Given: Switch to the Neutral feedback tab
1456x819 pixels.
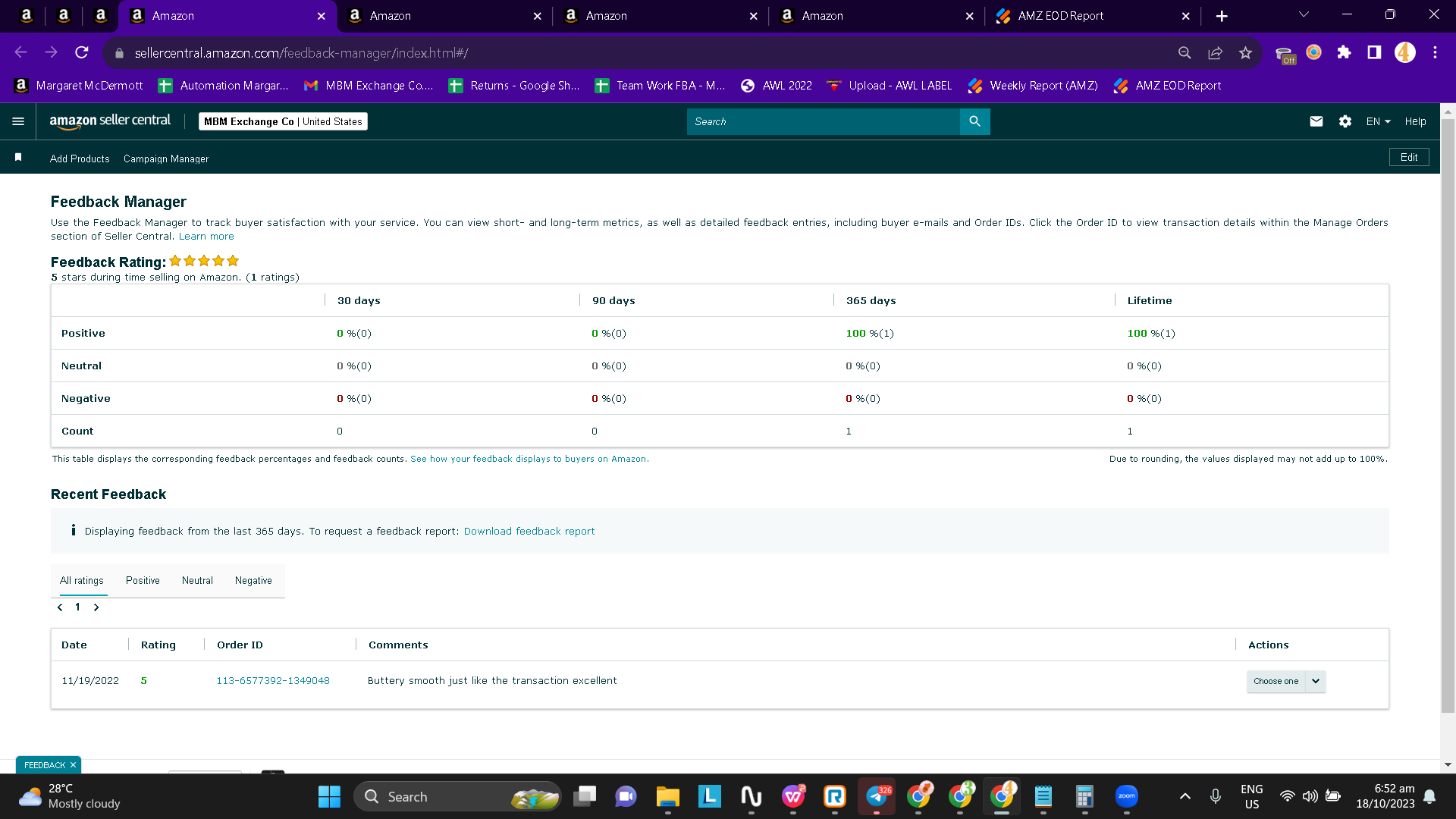Looking at the screenshot, I should [x=197, y=581].
